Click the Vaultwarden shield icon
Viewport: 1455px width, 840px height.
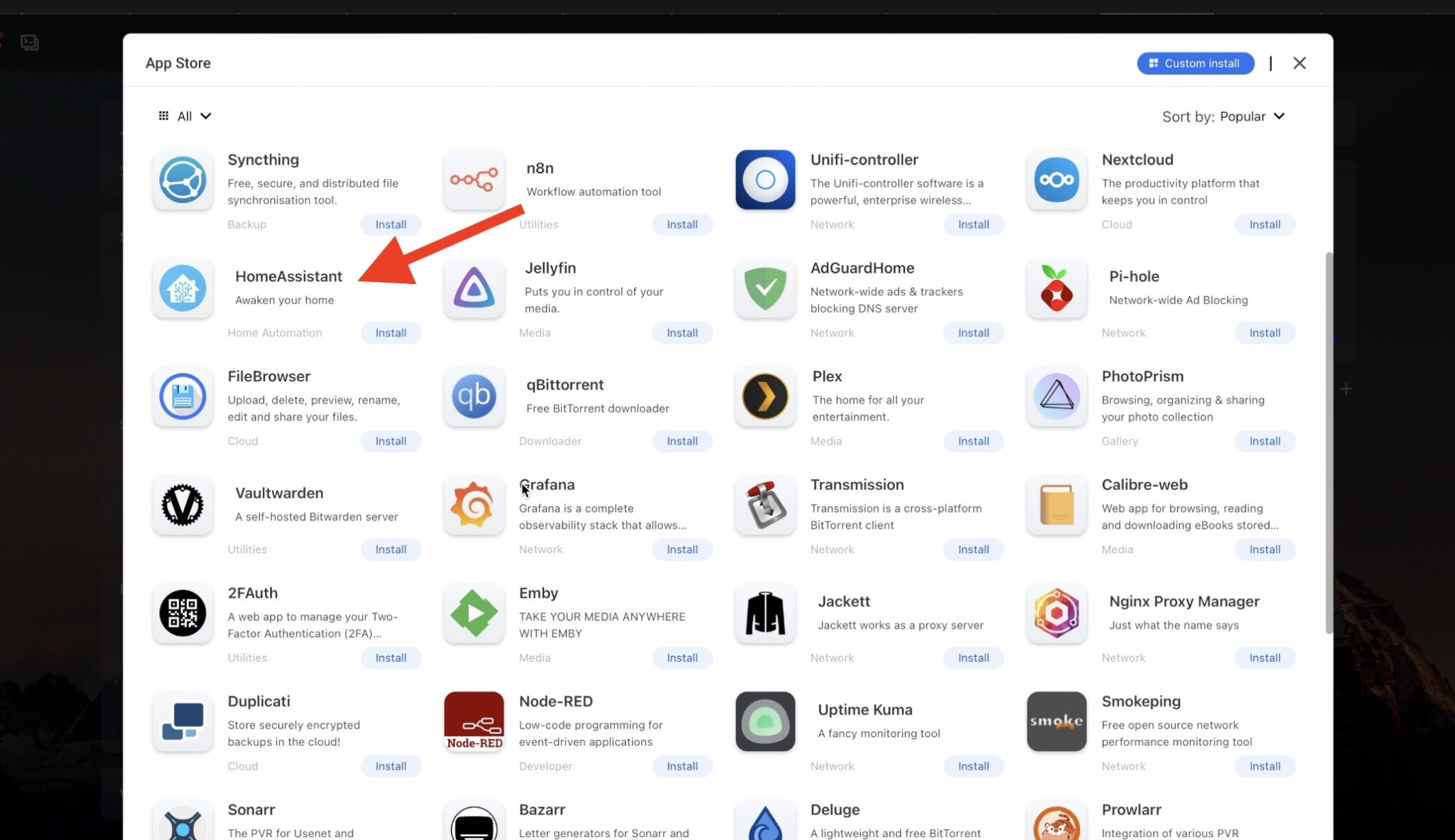click(183, 505)
